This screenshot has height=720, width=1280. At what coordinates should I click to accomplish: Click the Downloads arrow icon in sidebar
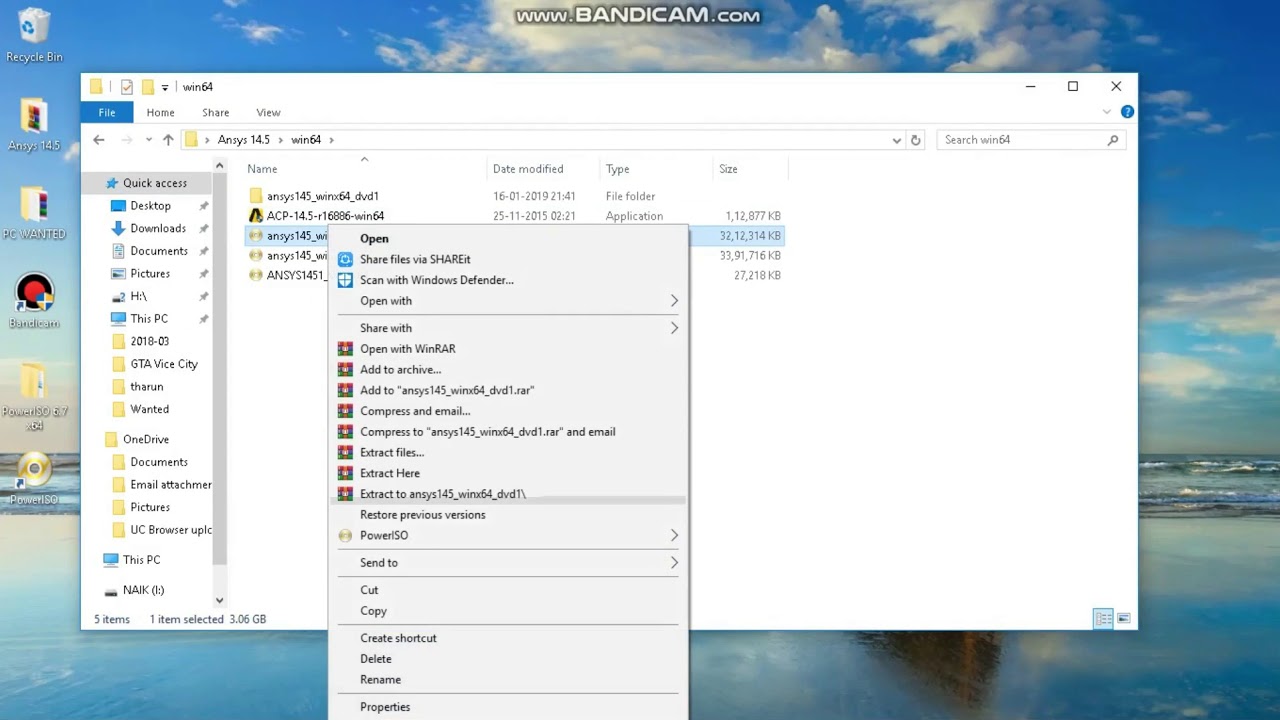tap(118, 228)
